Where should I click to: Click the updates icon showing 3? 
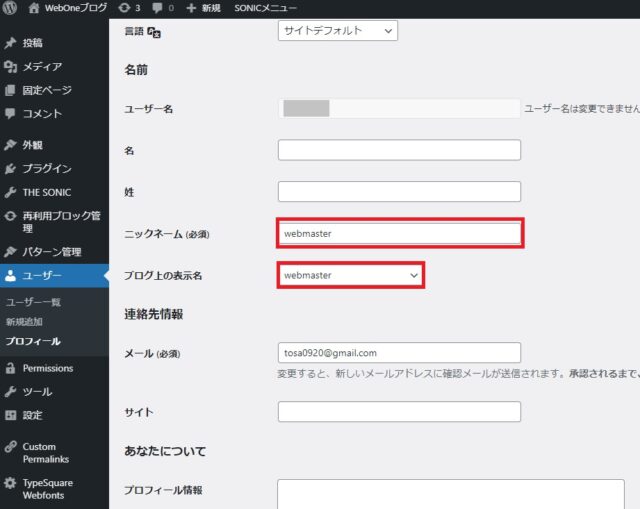tap(124, 7)
